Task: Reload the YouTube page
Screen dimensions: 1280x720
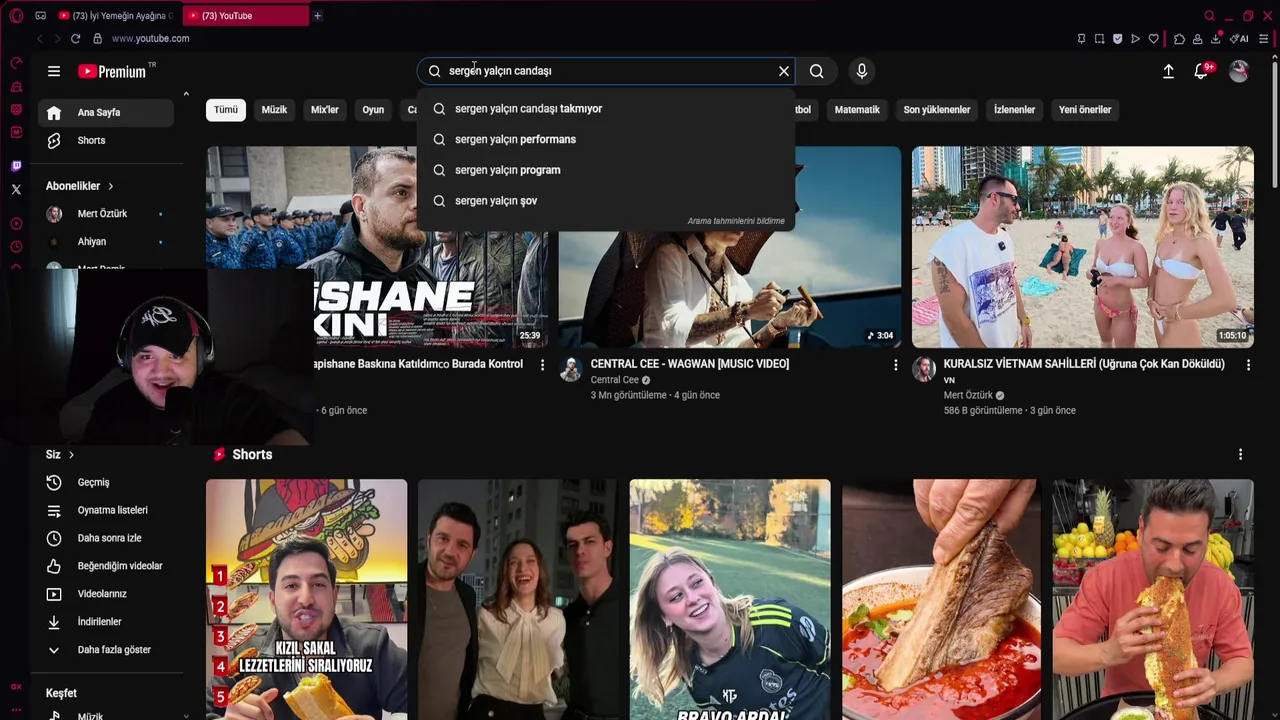Action: click(75, 38)
